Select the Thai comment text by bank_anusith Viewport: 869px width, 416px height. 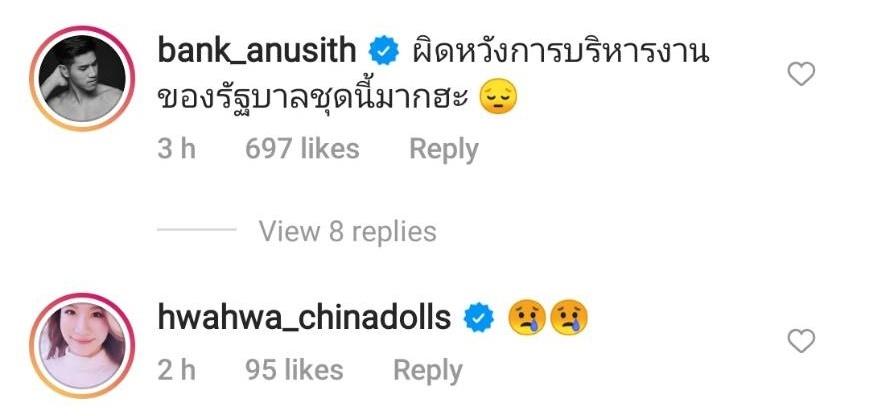433,76
